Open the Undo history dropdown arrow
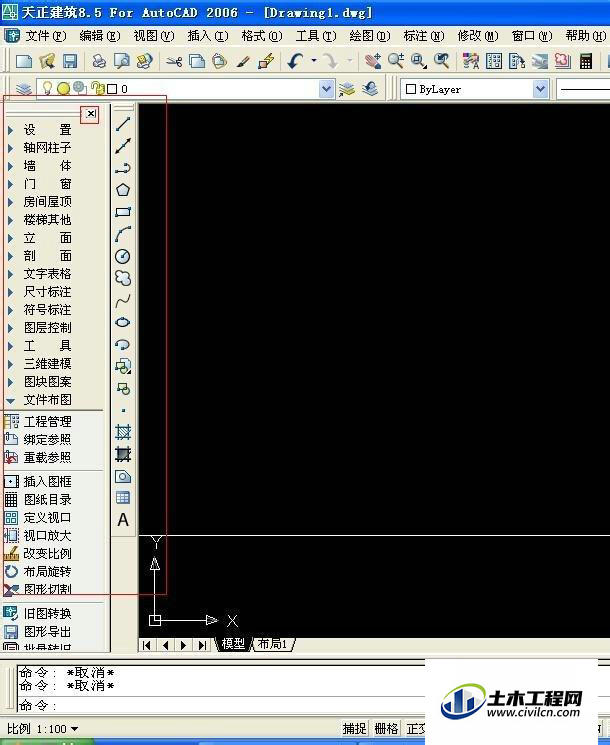Viewport: 610px width, 745px height. (x=314, y=61)
